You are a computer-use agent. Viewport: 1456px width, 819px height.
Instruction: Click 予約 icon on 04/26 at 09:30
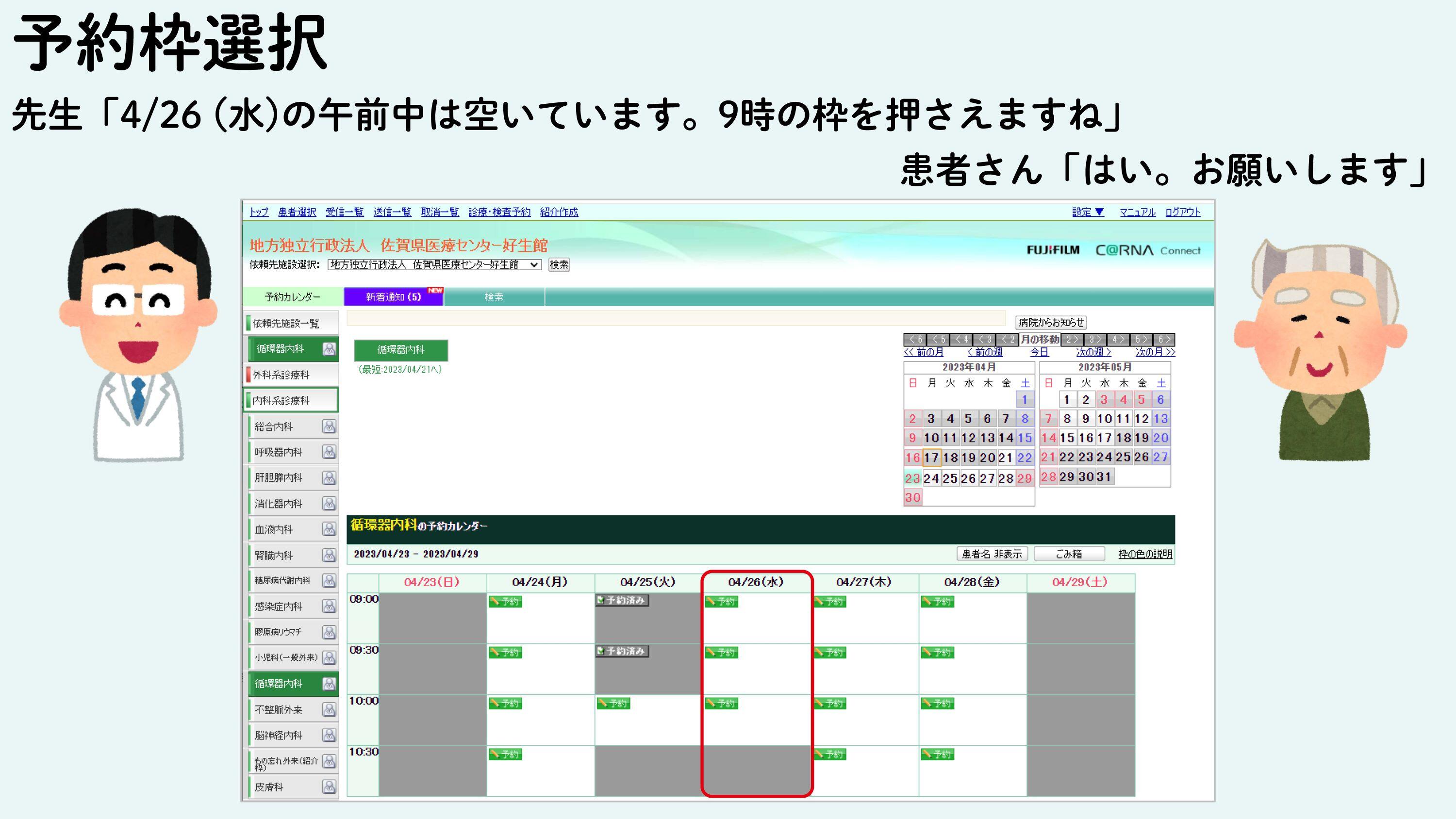723,651
